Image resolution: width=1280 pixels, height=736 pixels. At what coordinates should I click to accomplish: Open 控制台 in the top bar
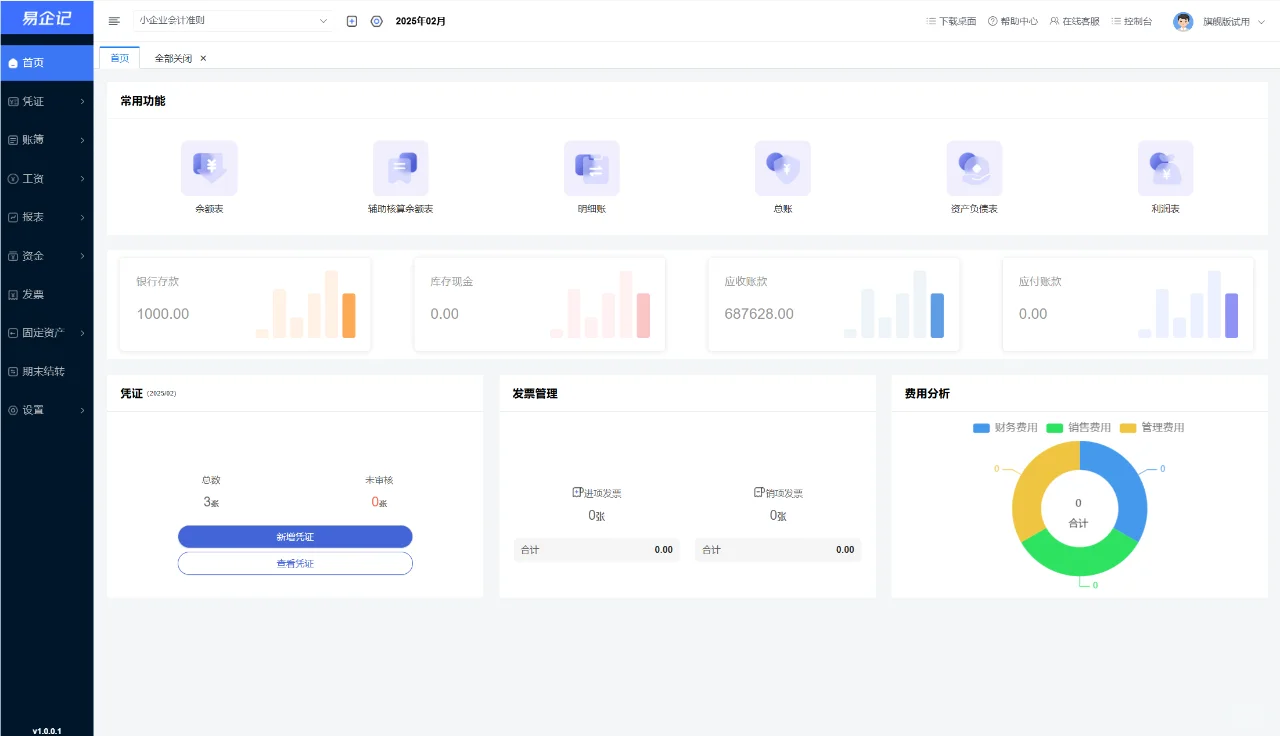(1132, 21)
